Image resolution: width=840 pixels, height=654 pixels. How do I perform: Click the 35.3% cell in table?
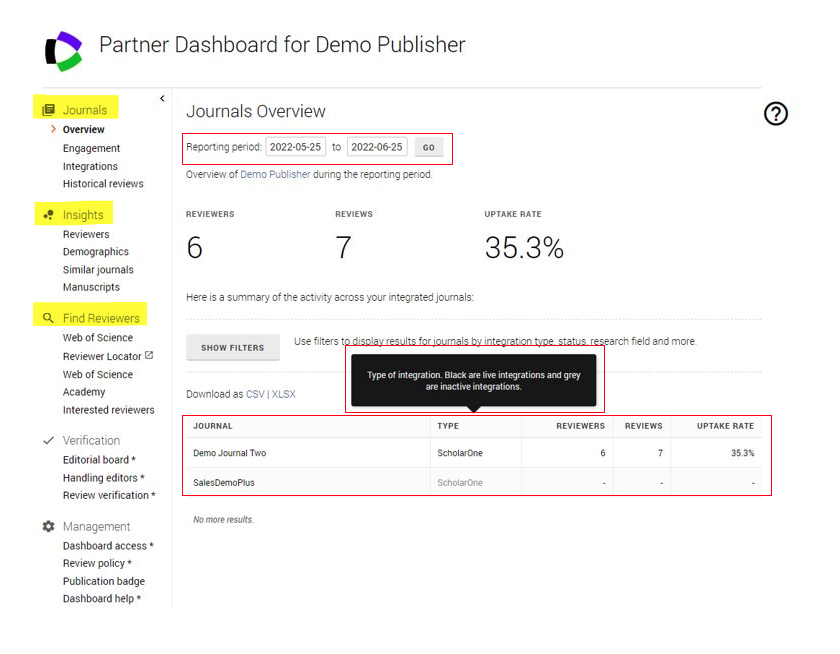742,453
